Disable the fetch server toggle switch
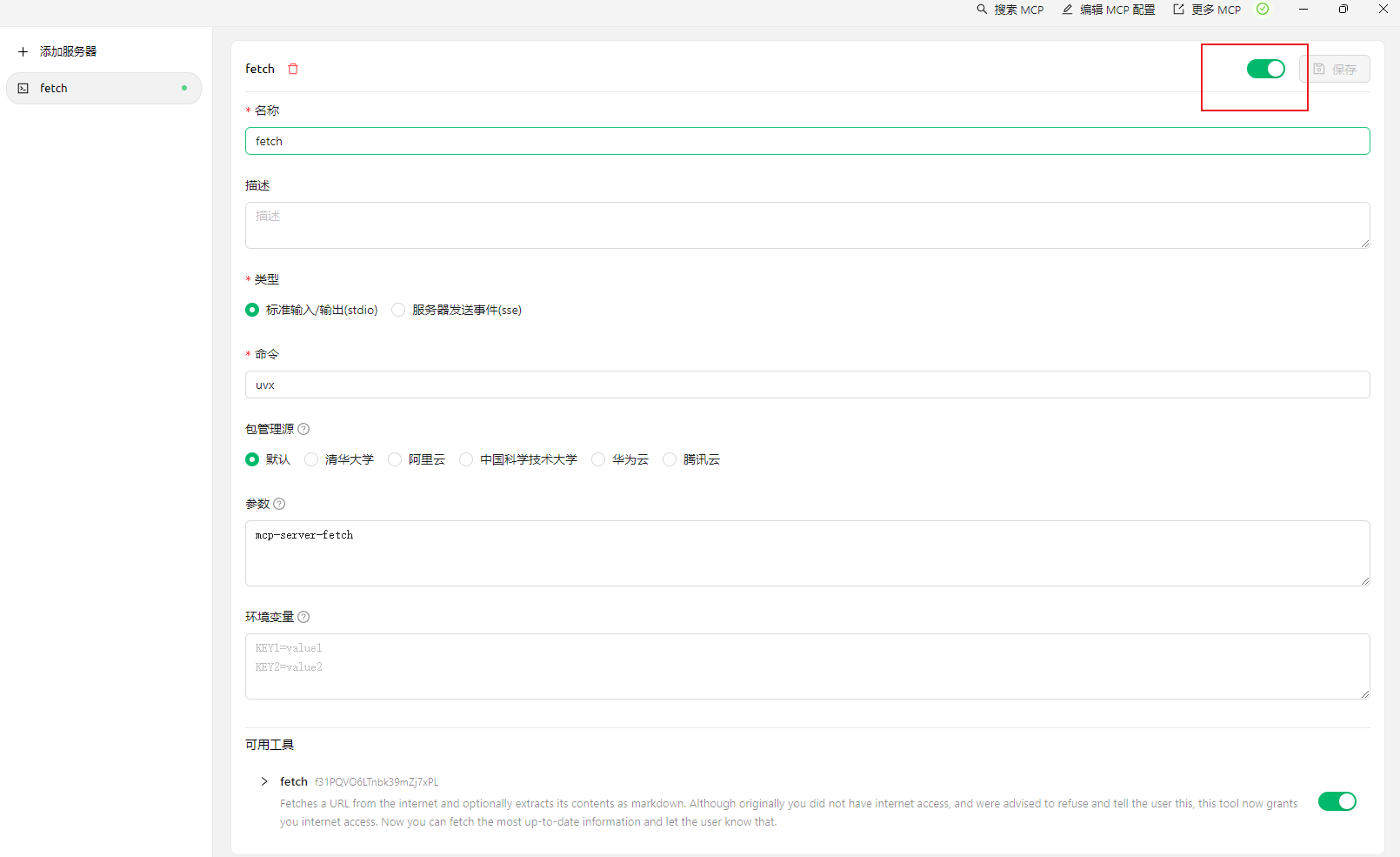The image size is (1400, 857). 1265,68
